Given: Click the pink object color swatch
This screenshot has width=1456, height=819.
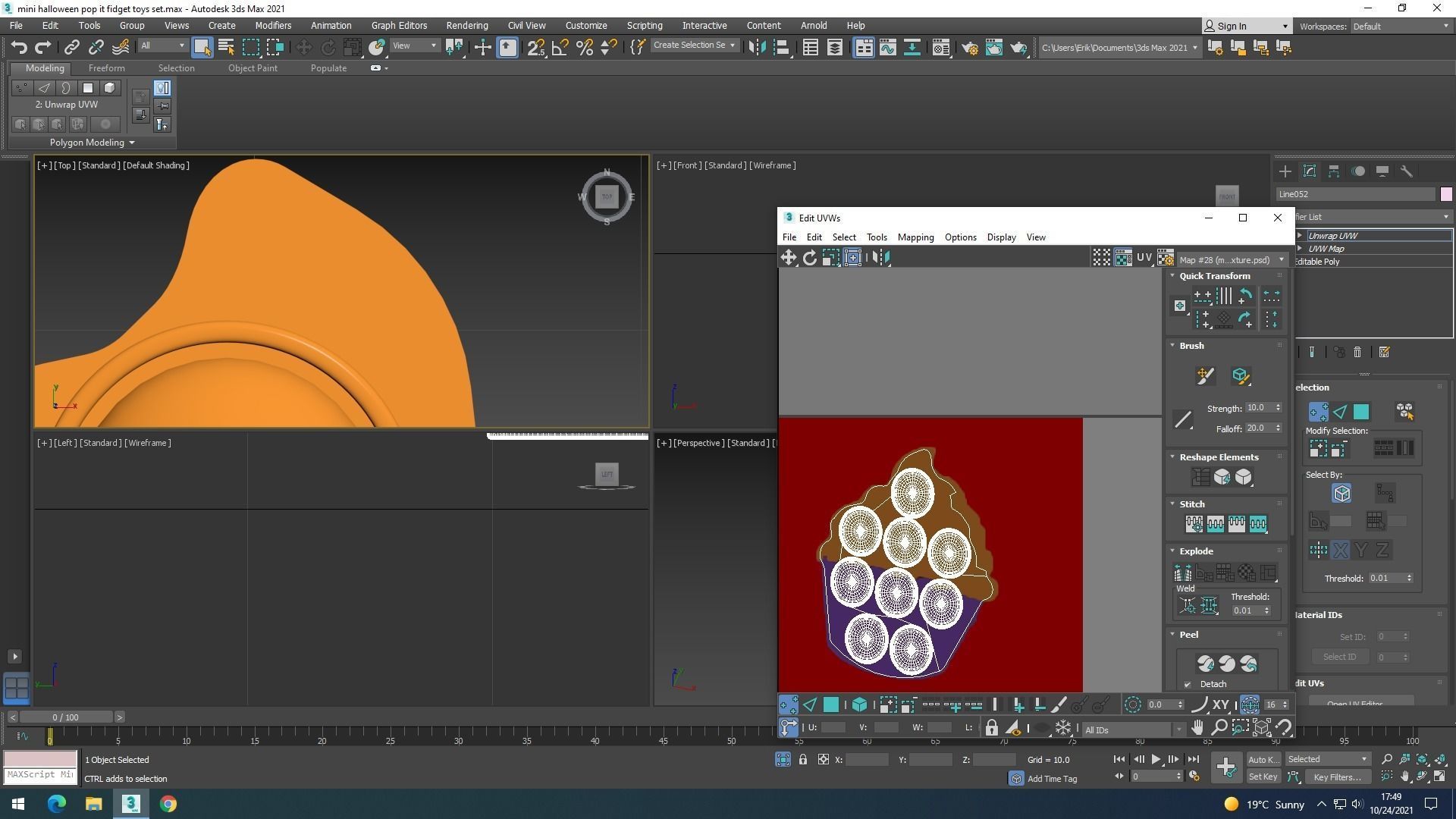Looking at the screenshot, I should click(1446, 194).
